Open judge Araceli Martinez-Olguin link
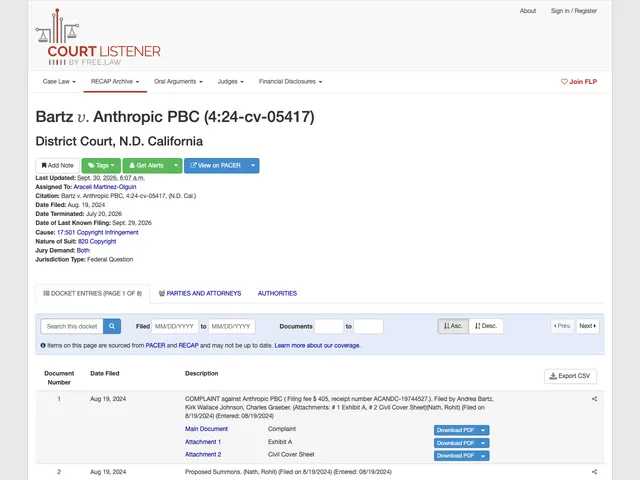This screenshot has width=640, height=480. [105, 187]
